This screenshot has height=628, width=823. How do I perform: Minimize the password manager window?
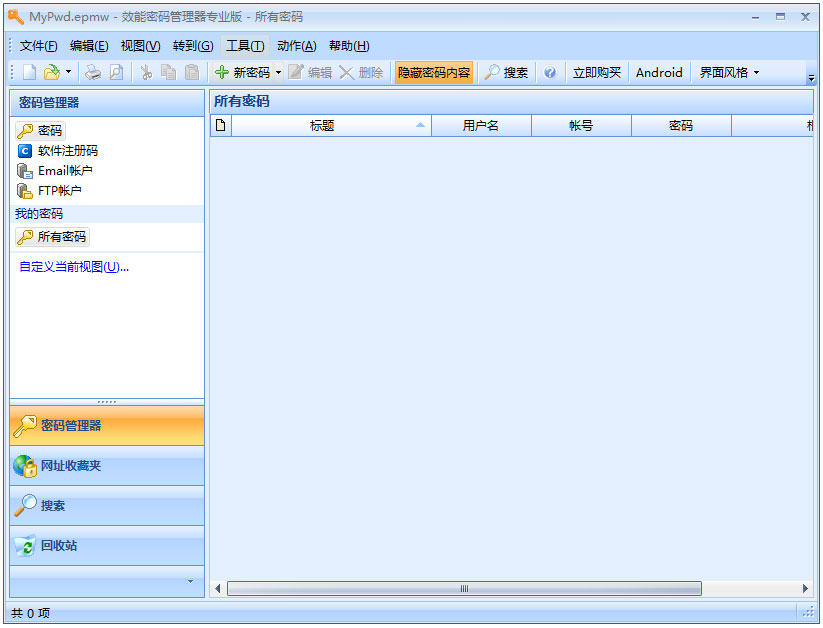point(755,17)
